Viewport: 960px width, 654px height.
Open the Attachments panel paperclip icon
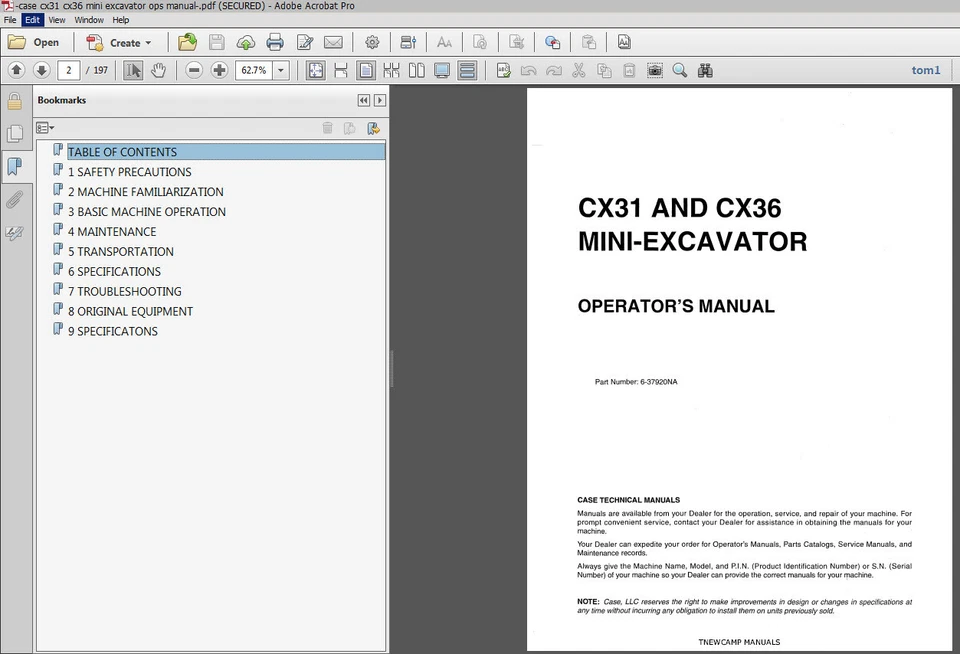(x=16, y=200)
